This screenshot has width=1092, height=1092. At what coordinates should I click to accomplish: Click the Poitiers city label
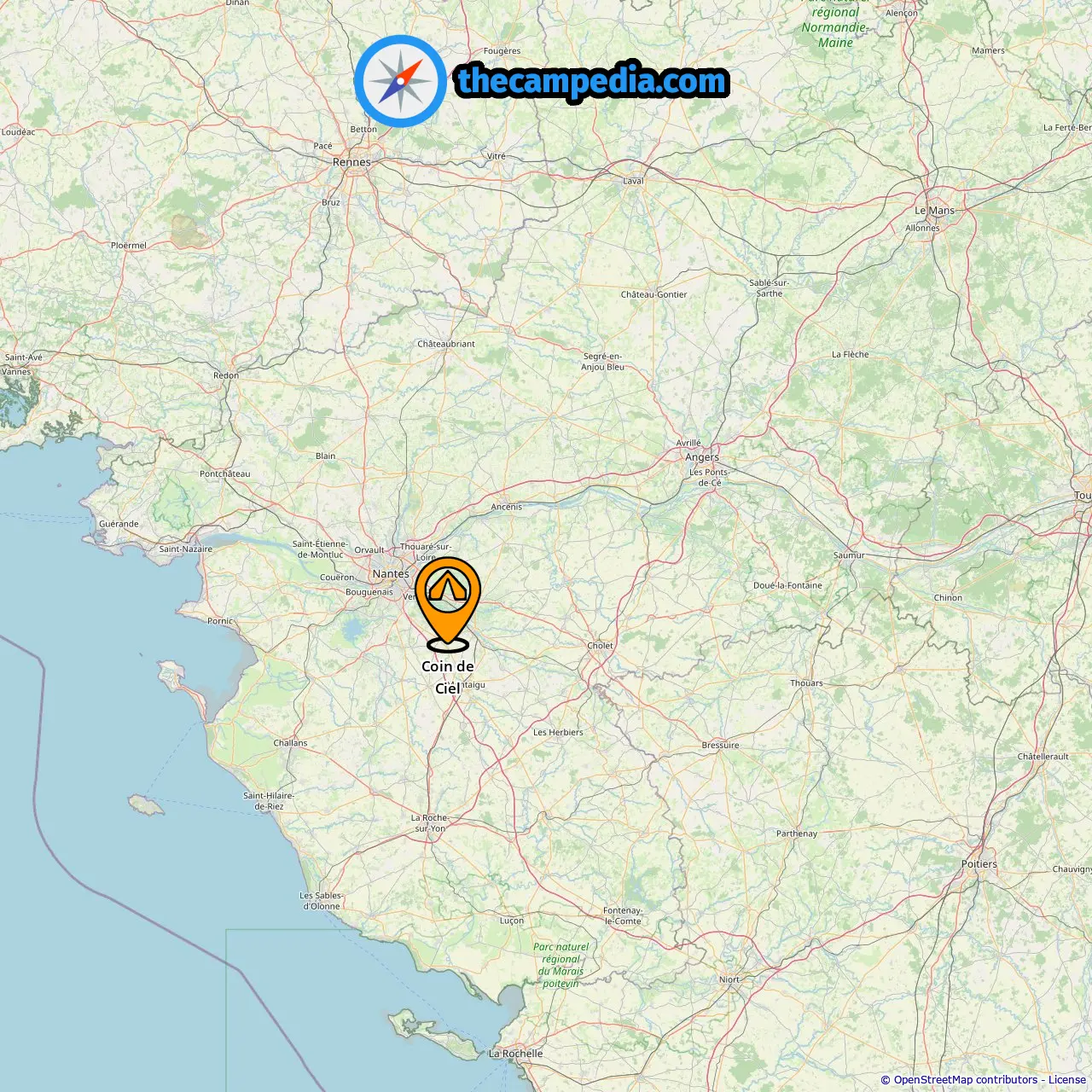979,864
